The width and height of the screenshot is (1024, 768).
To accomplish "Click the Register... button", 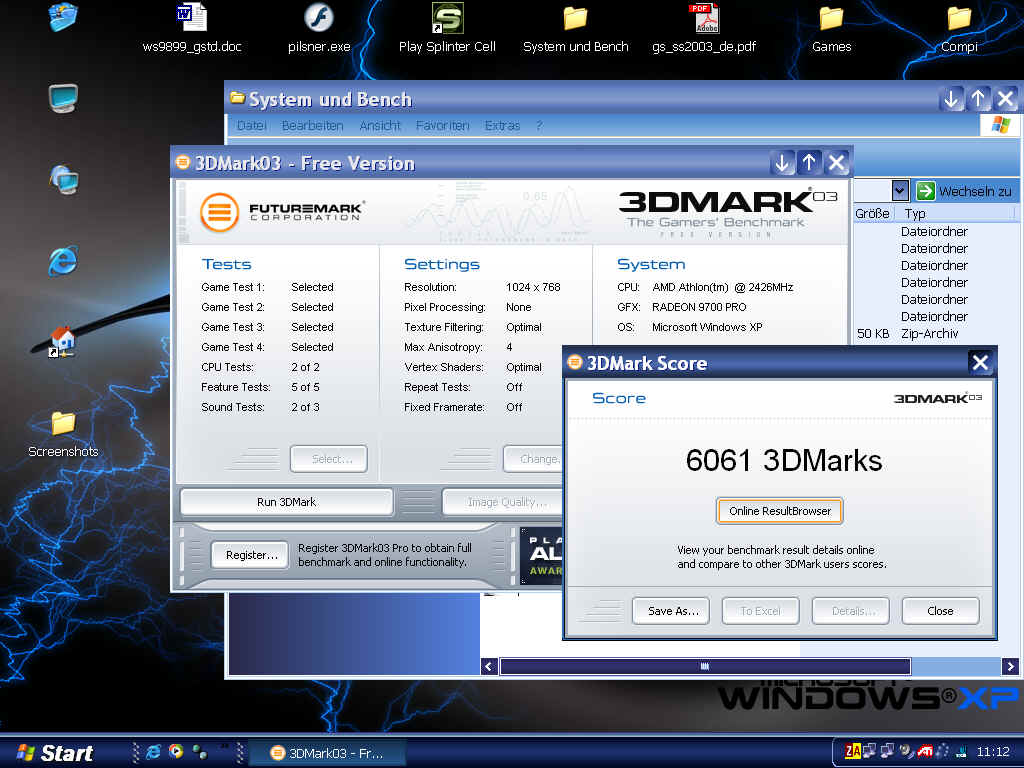I will click(250, 554).
